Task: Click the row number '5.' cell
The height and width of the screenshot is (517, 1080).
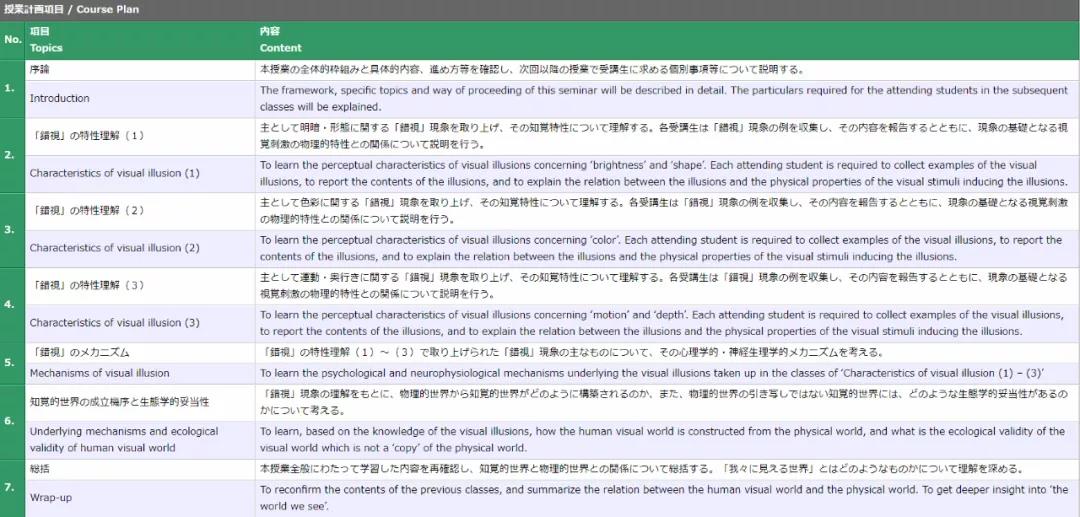Action: point(12,362)
